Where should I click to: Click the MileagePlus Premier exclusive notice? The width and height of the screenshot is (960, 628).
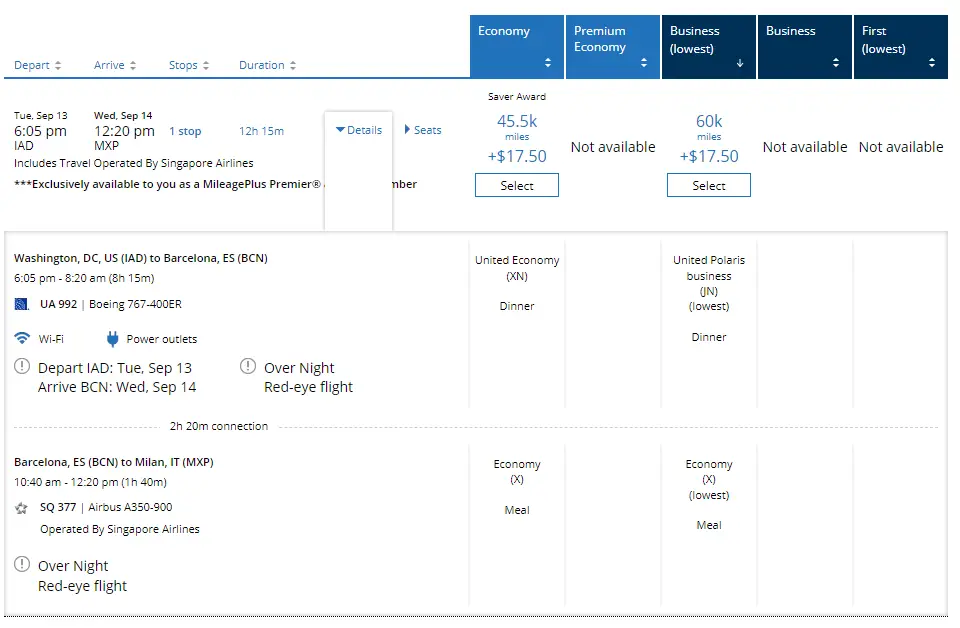click(x=216, y=184)
